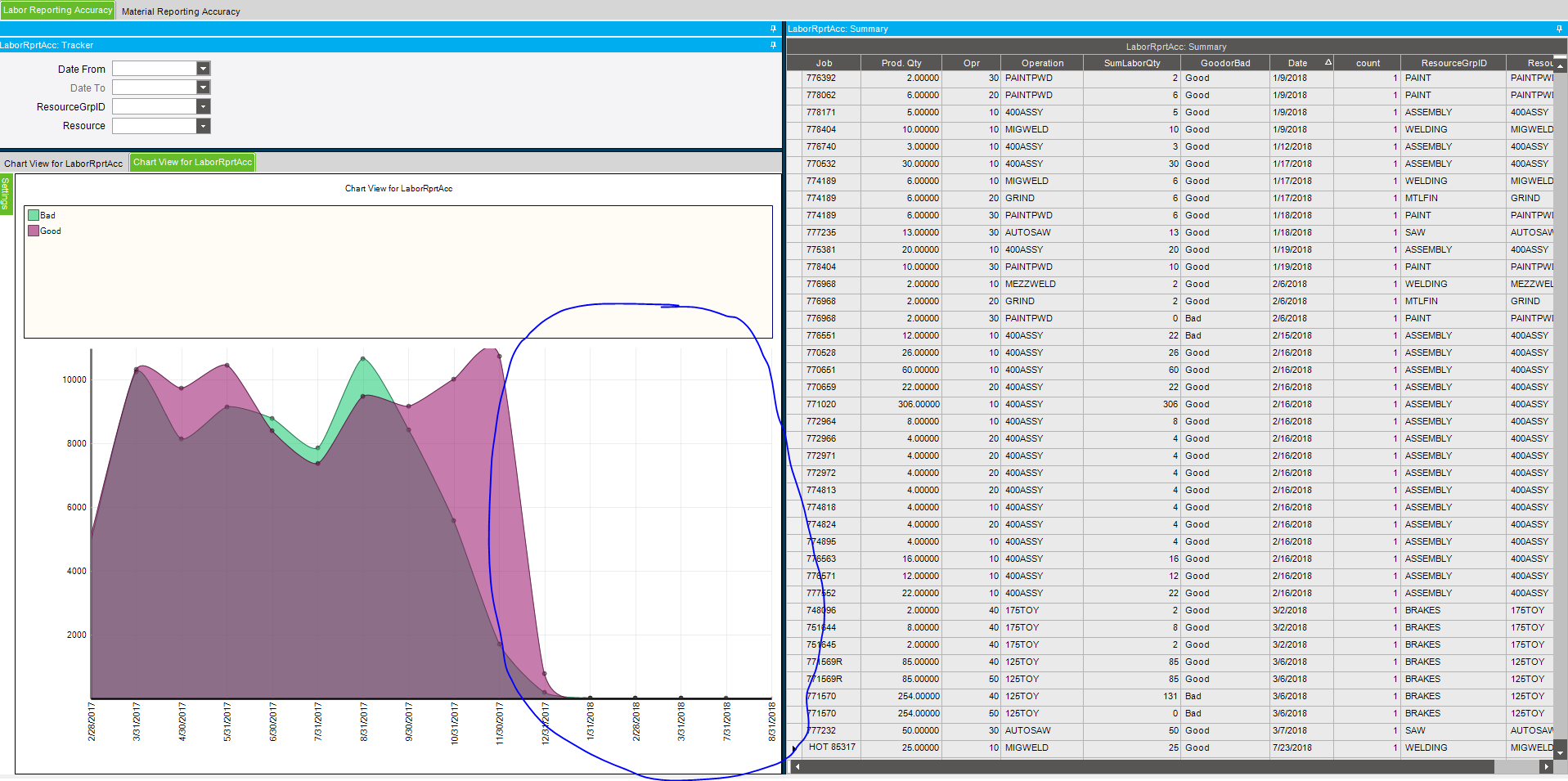Click grid scroll up arrow

pyautogui.click(x=1560, y=65)
